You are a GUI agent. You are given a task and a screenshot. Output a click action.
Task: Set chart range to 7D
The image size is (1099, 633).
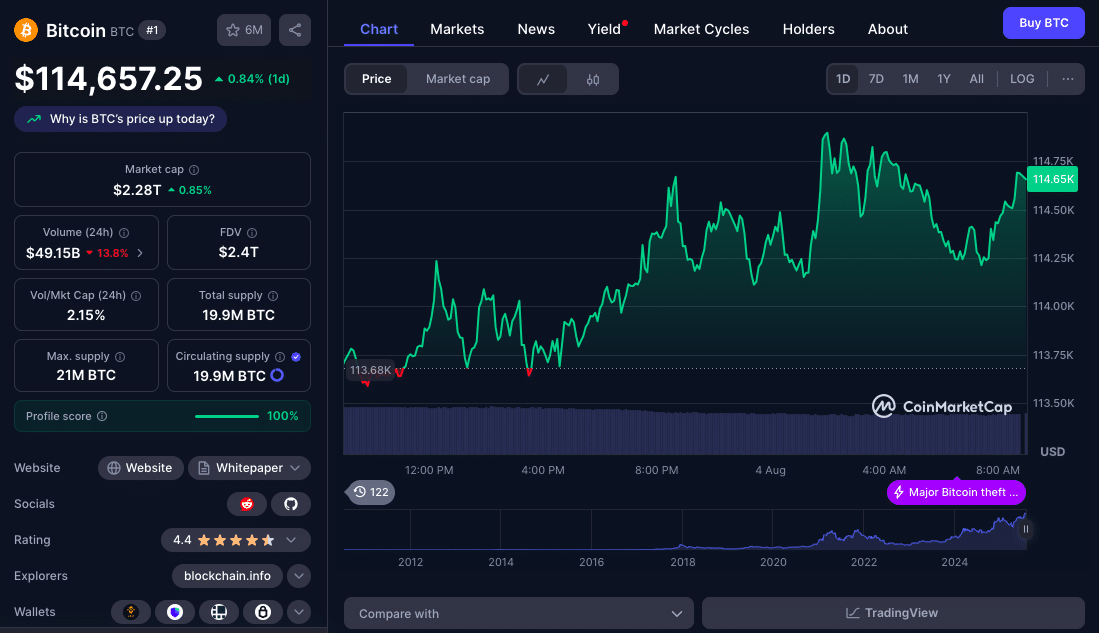[876, 79]
